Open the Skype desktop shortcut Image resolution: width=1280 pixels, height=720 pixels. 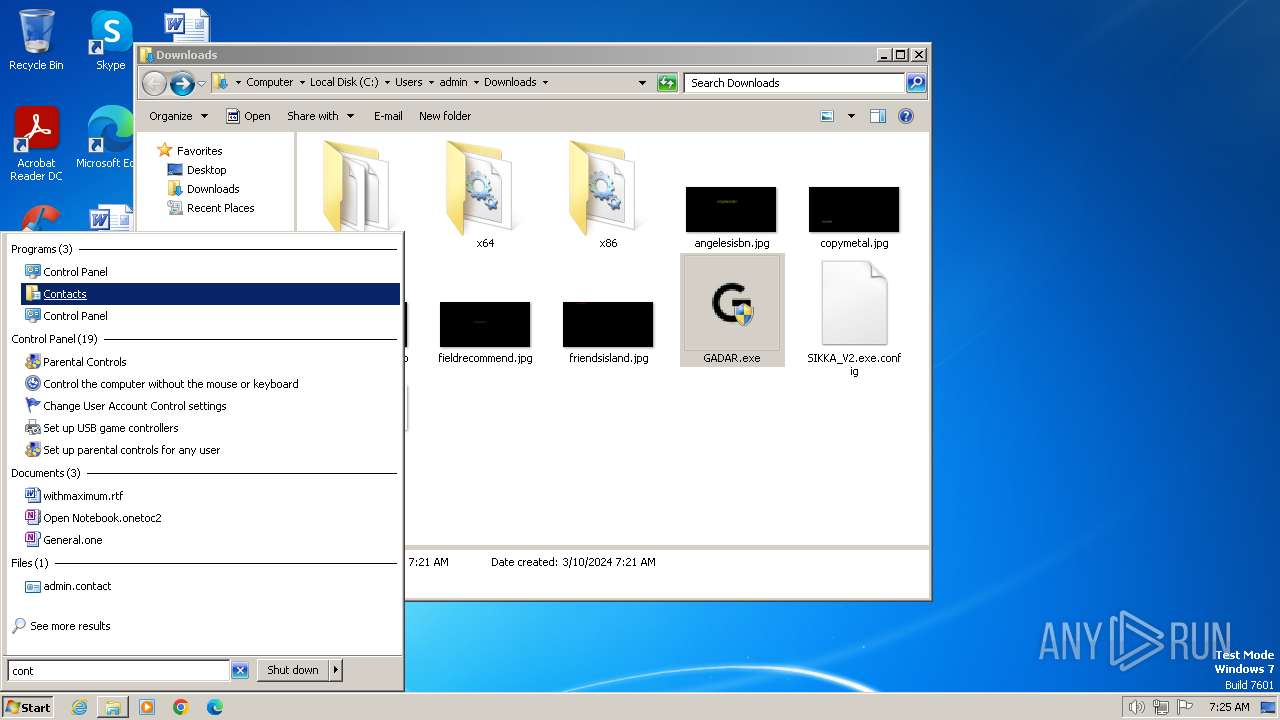coord(111,40)
